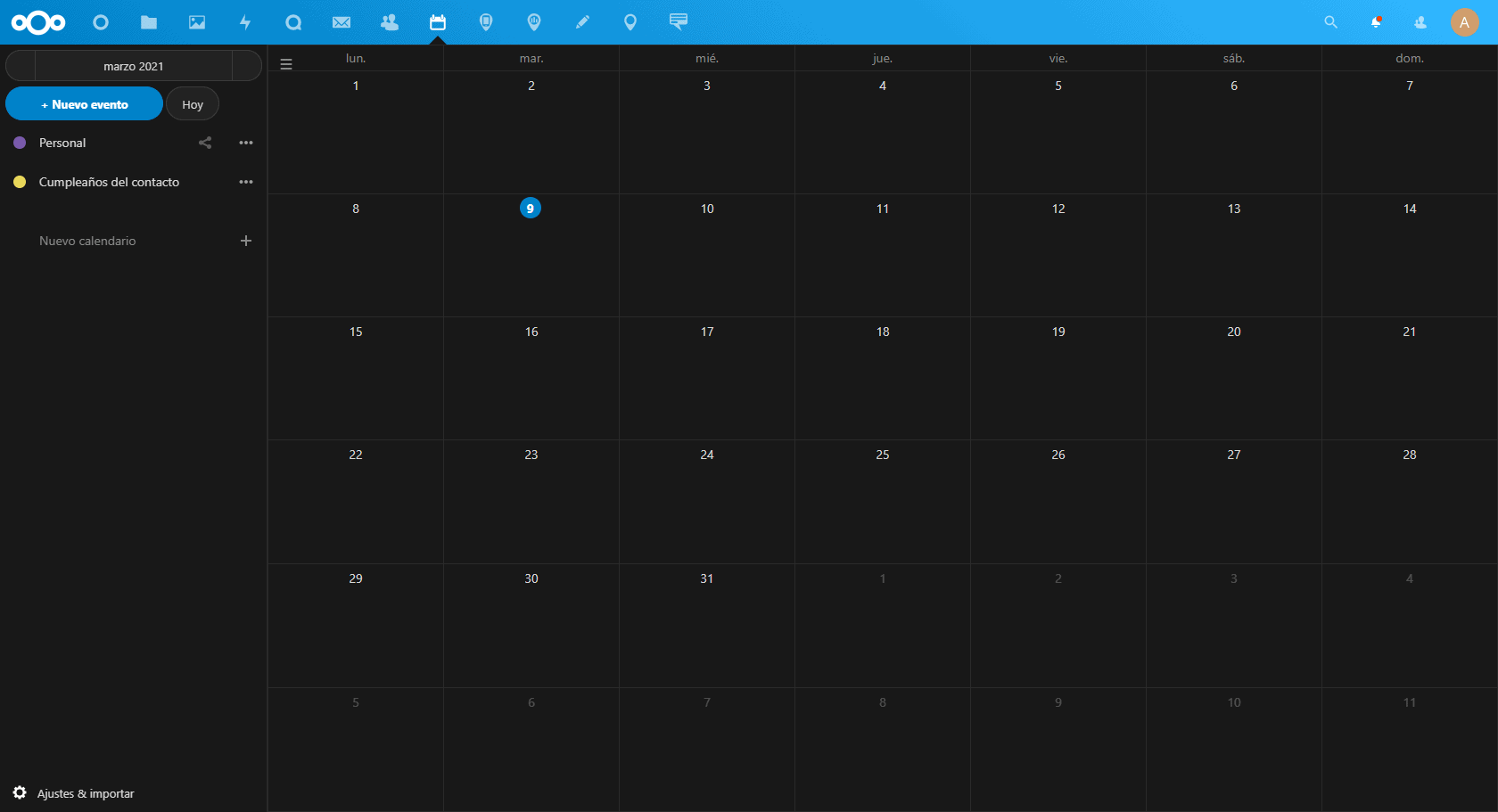Share the Personal calendar

[205, 143]
